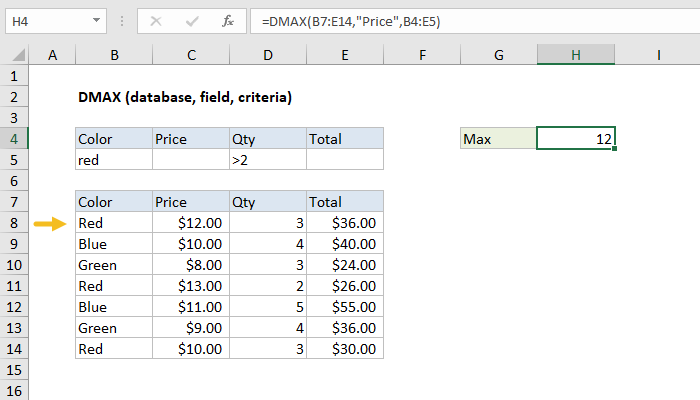Click the price cell '$13.00'
The image size is (700, 400).
point(191,286)
